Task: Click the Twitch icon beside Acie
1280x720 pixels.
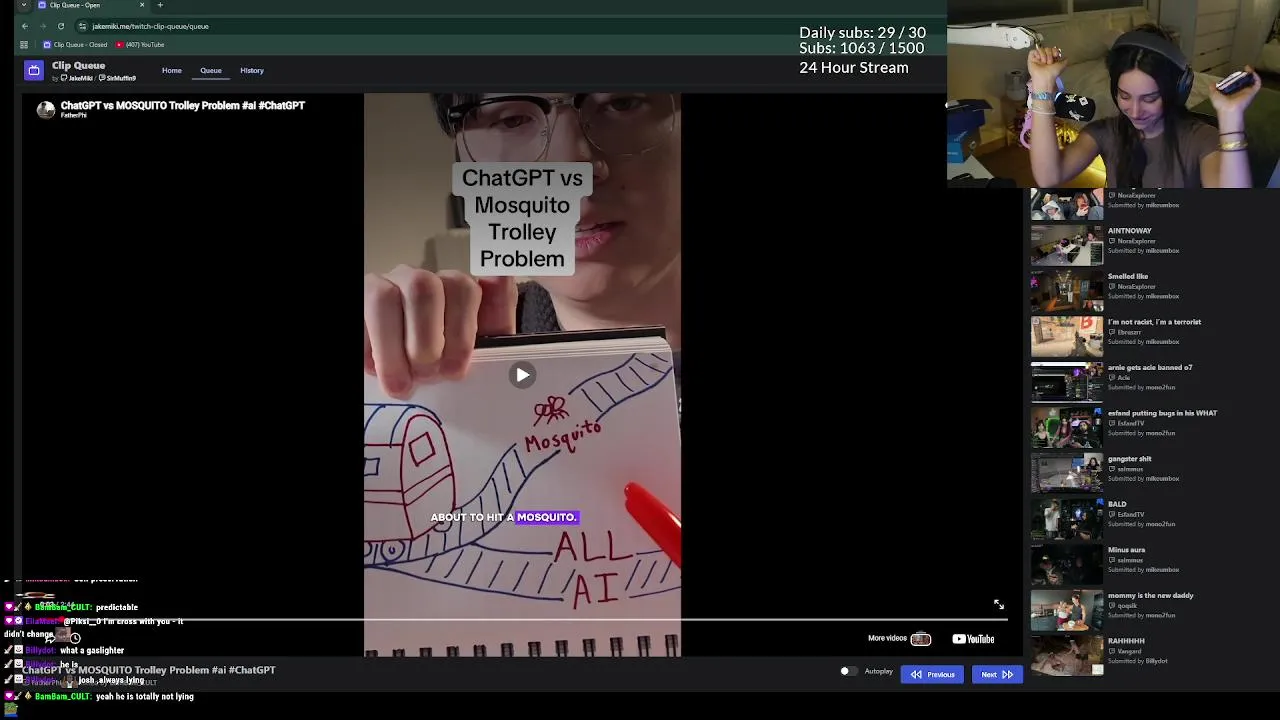Action: tap(1111, 378)
